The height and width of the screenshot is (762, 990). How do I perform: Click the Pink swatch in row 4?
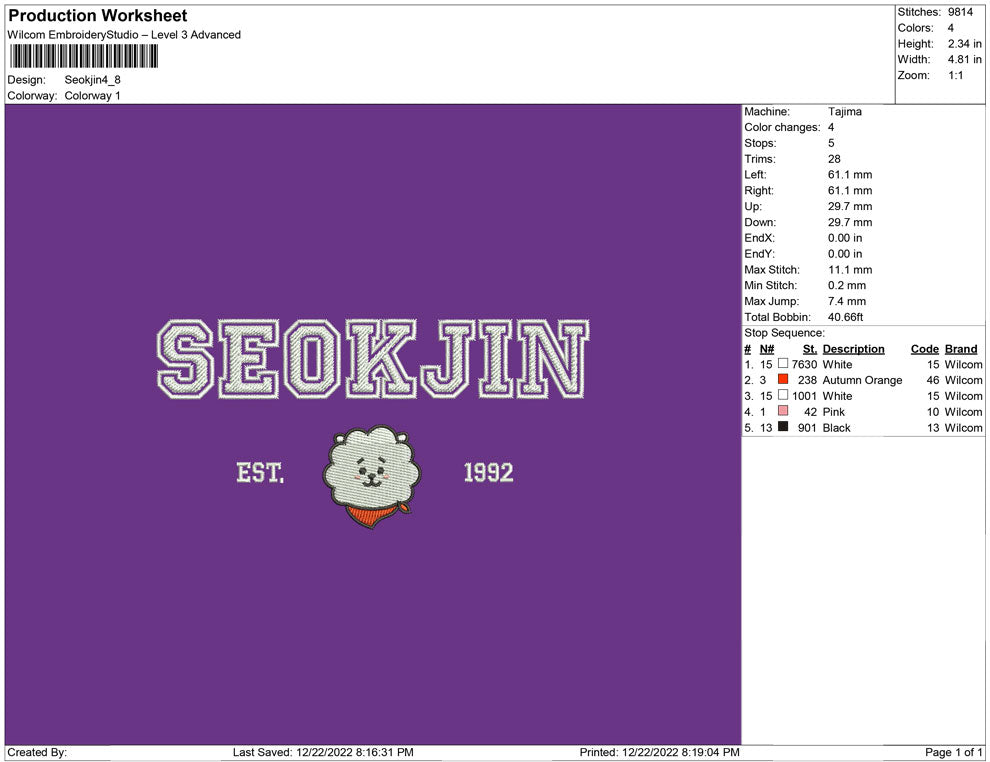(x=784, y=412)
